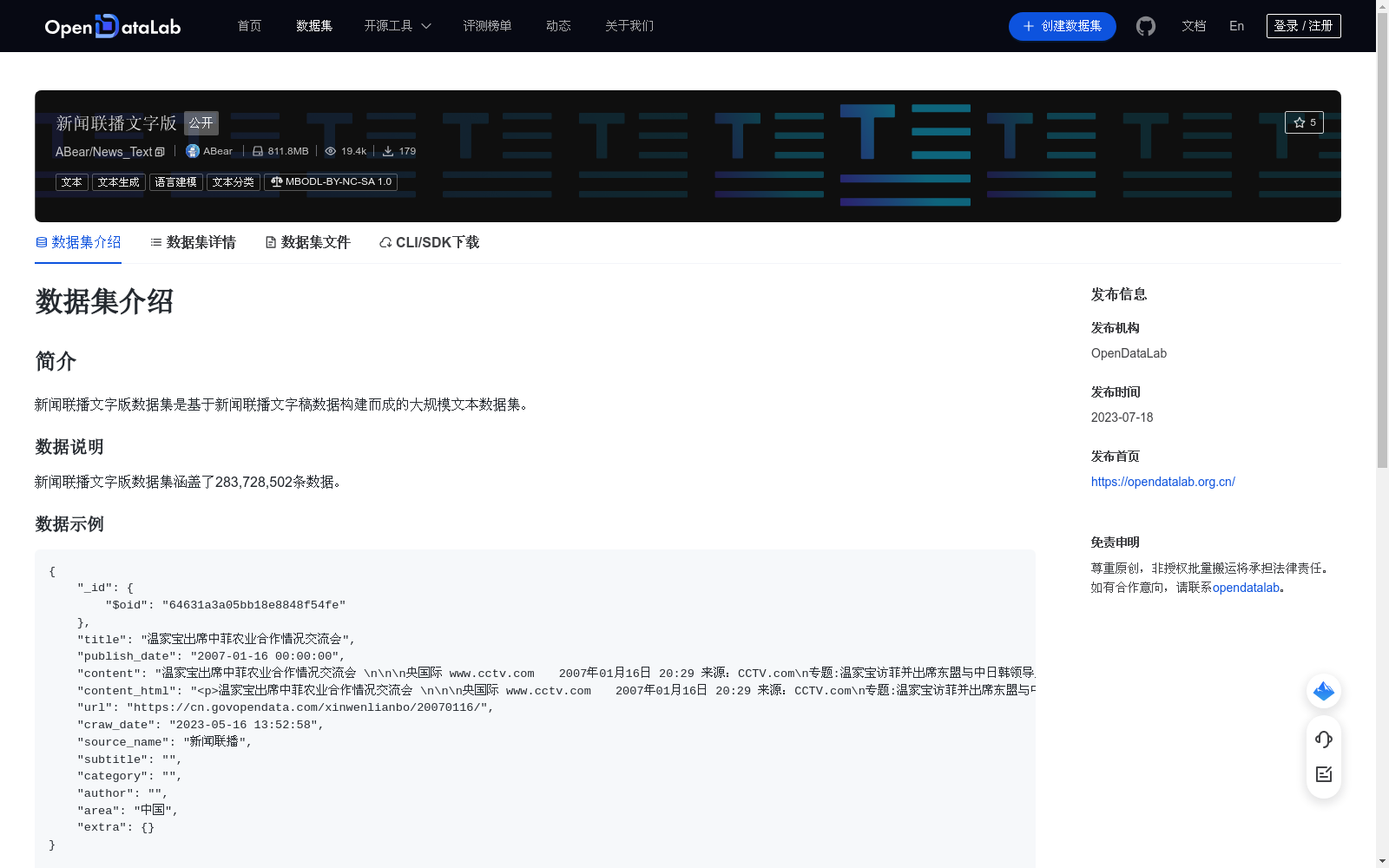Star the dataset with the star button
The width and height of the screenshot is (1389, 868).
tap(1304, 122)
